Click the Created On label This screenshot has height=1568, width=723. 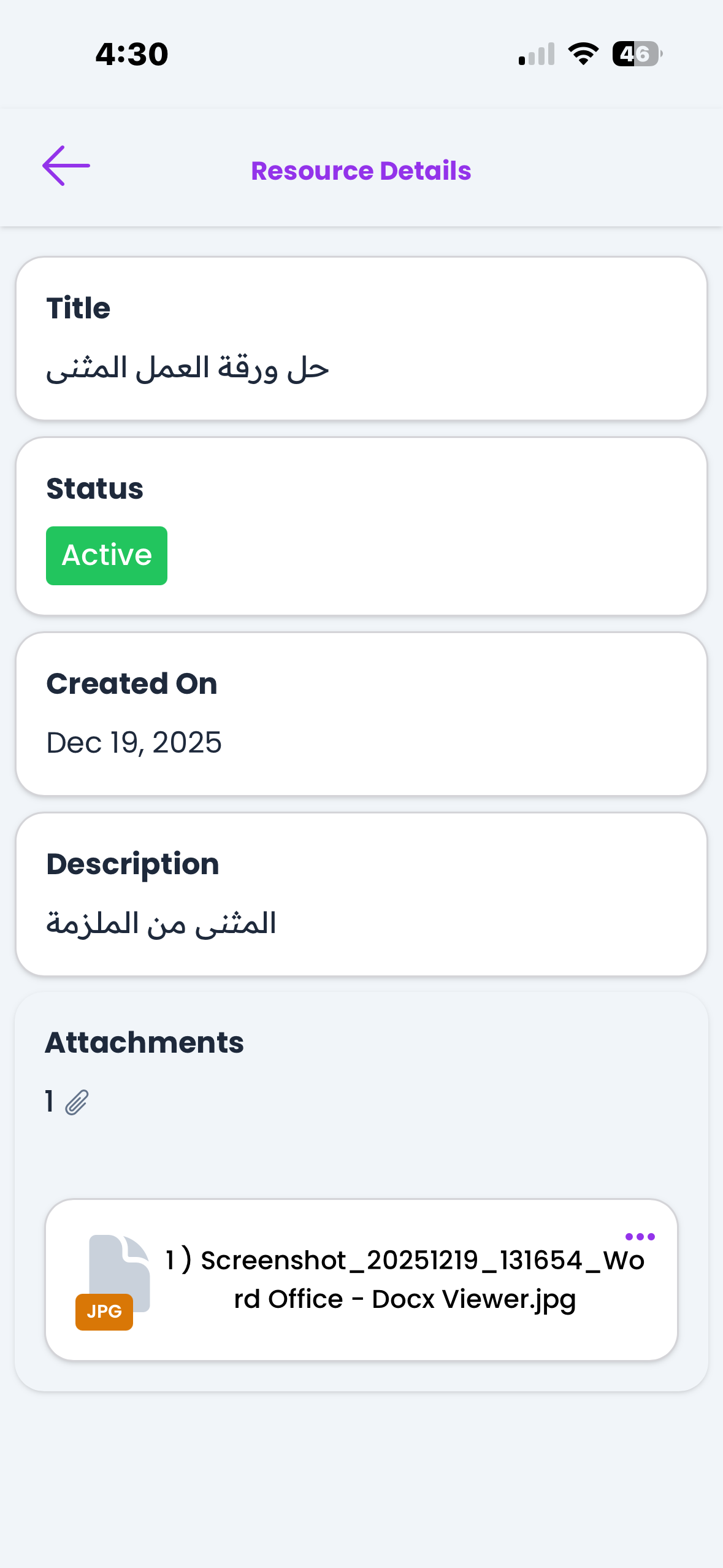coord(132,684)
